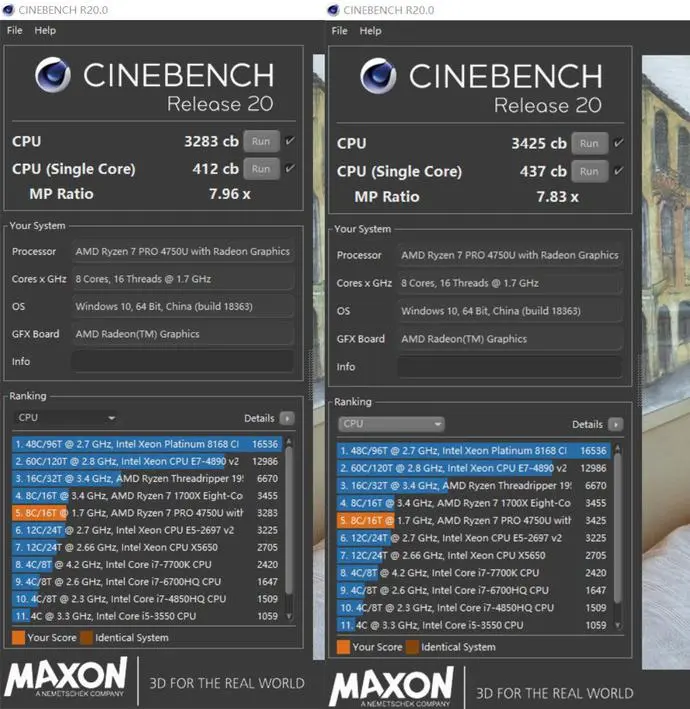This screenshot has width=690, height=709.
Task: Click Identical System swatch in left window
Action: click(x=86, y=638)
